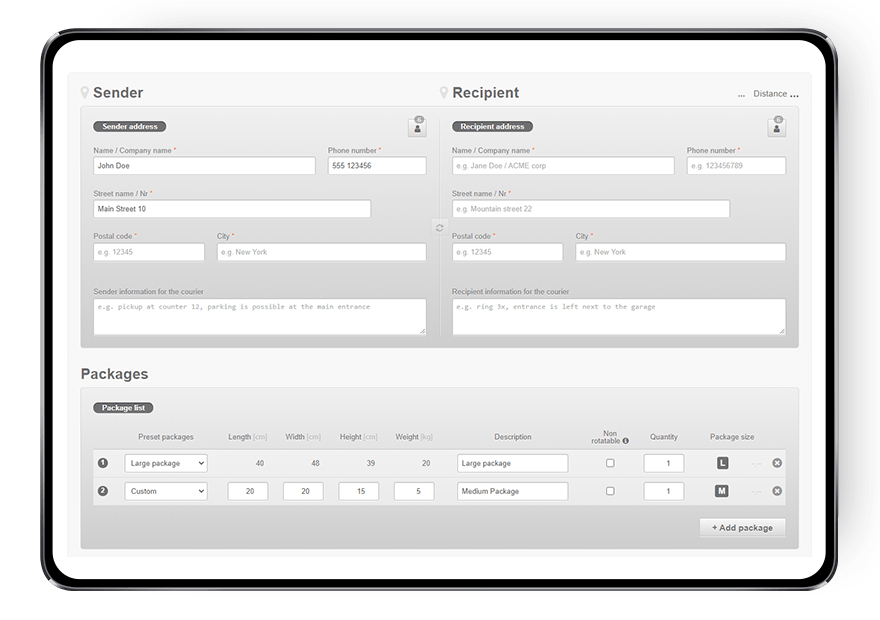This screenshot has width=880, height=620.
Task: Focus sender street field with Main Street 10
Action: click(232, 209)
